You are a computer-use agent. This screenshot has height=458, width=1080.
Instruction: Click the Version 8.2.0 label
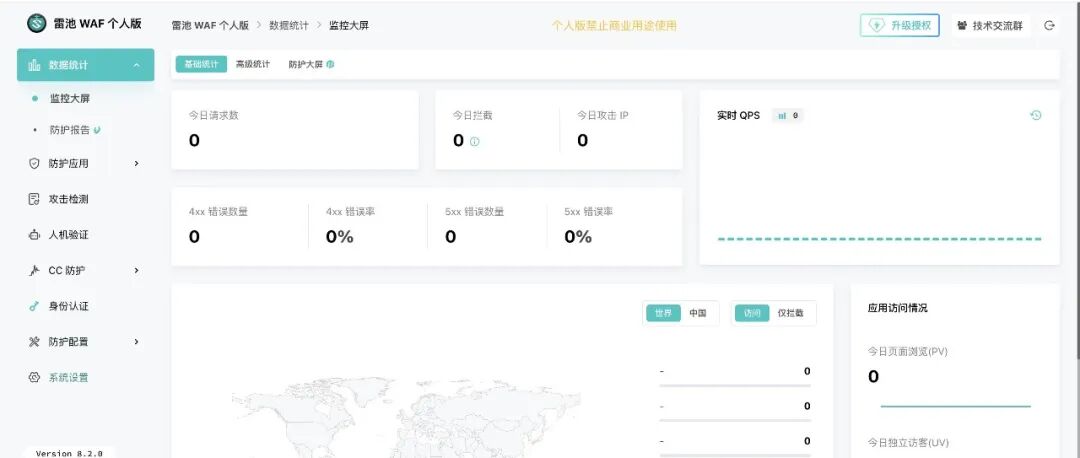(x=69, y=453)
